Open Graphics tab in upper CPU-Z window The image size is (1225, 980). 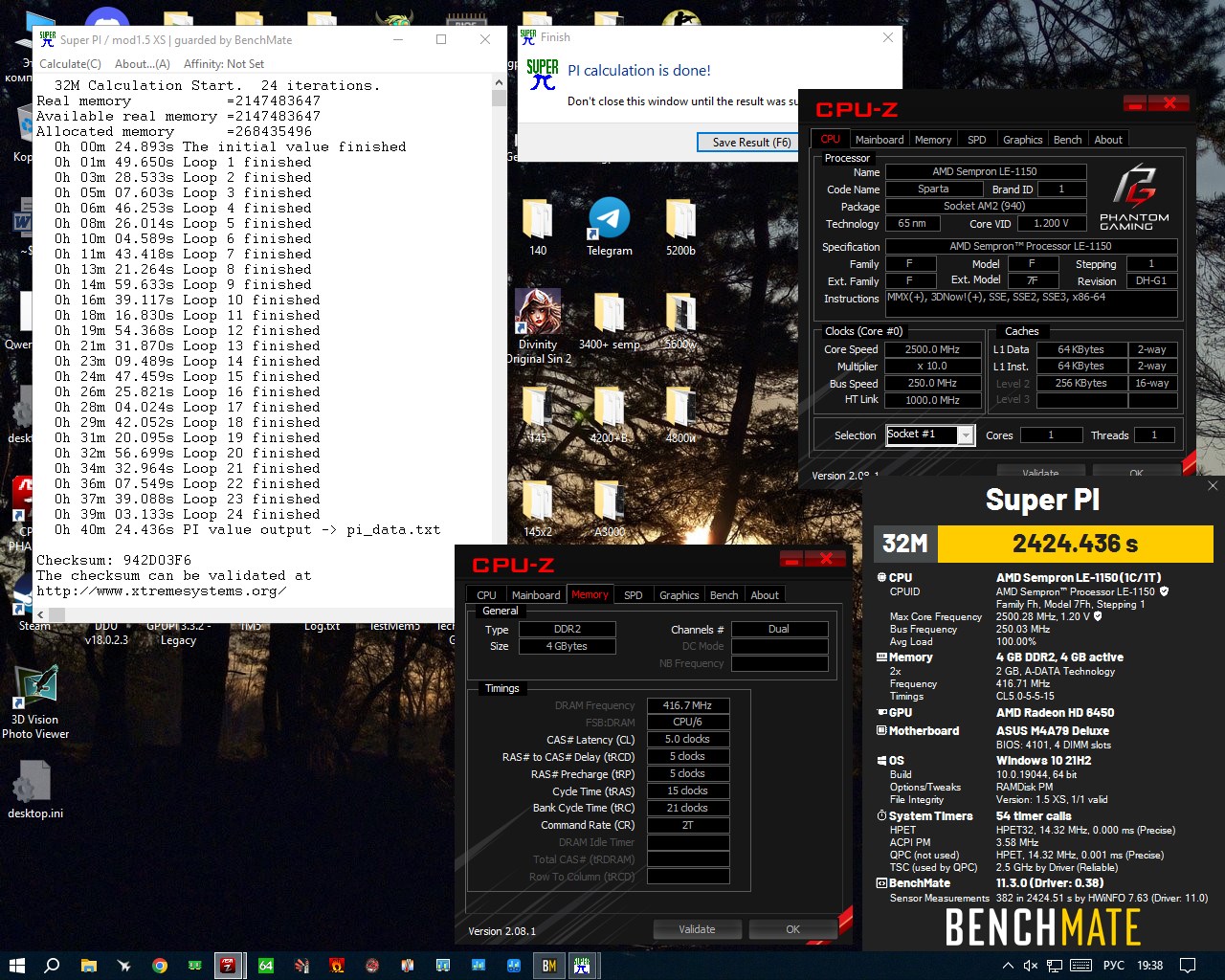pos(1022,139)
